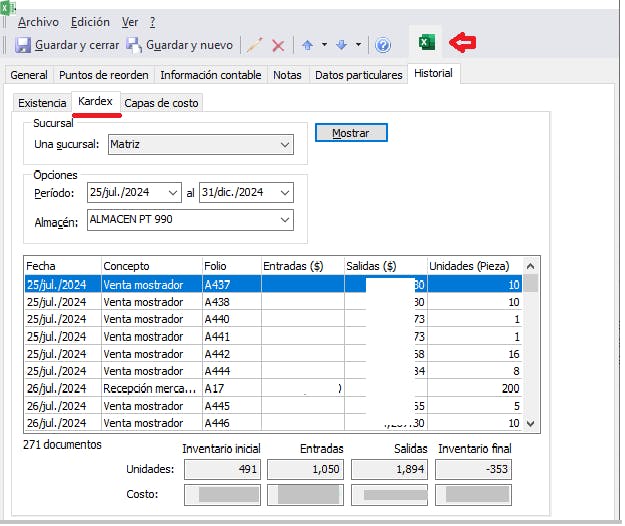Open the period end date picker
This screenshot has height=526, width=625.
(x=284, y=192)
